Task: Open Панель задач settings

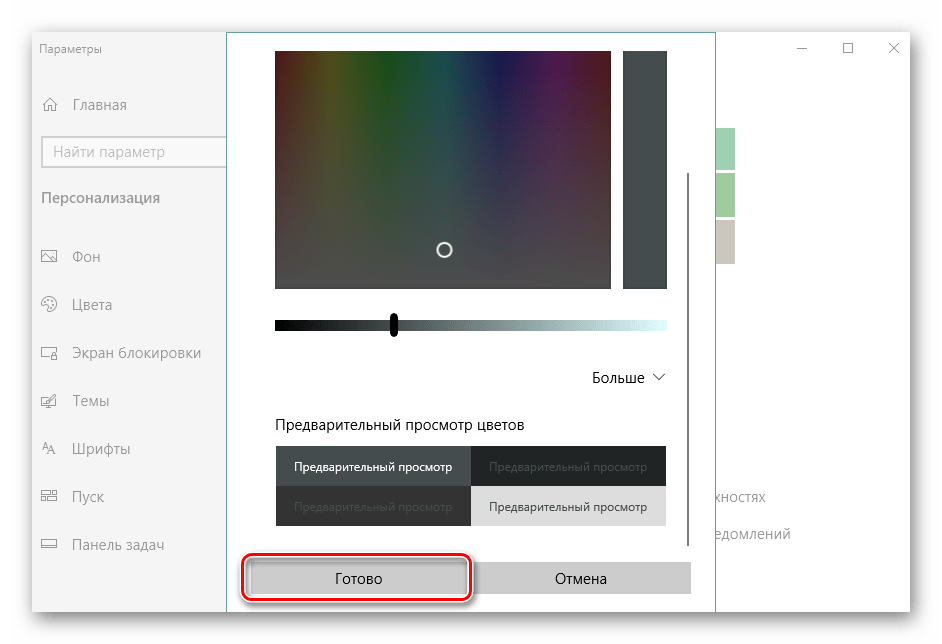Action: 118,545
